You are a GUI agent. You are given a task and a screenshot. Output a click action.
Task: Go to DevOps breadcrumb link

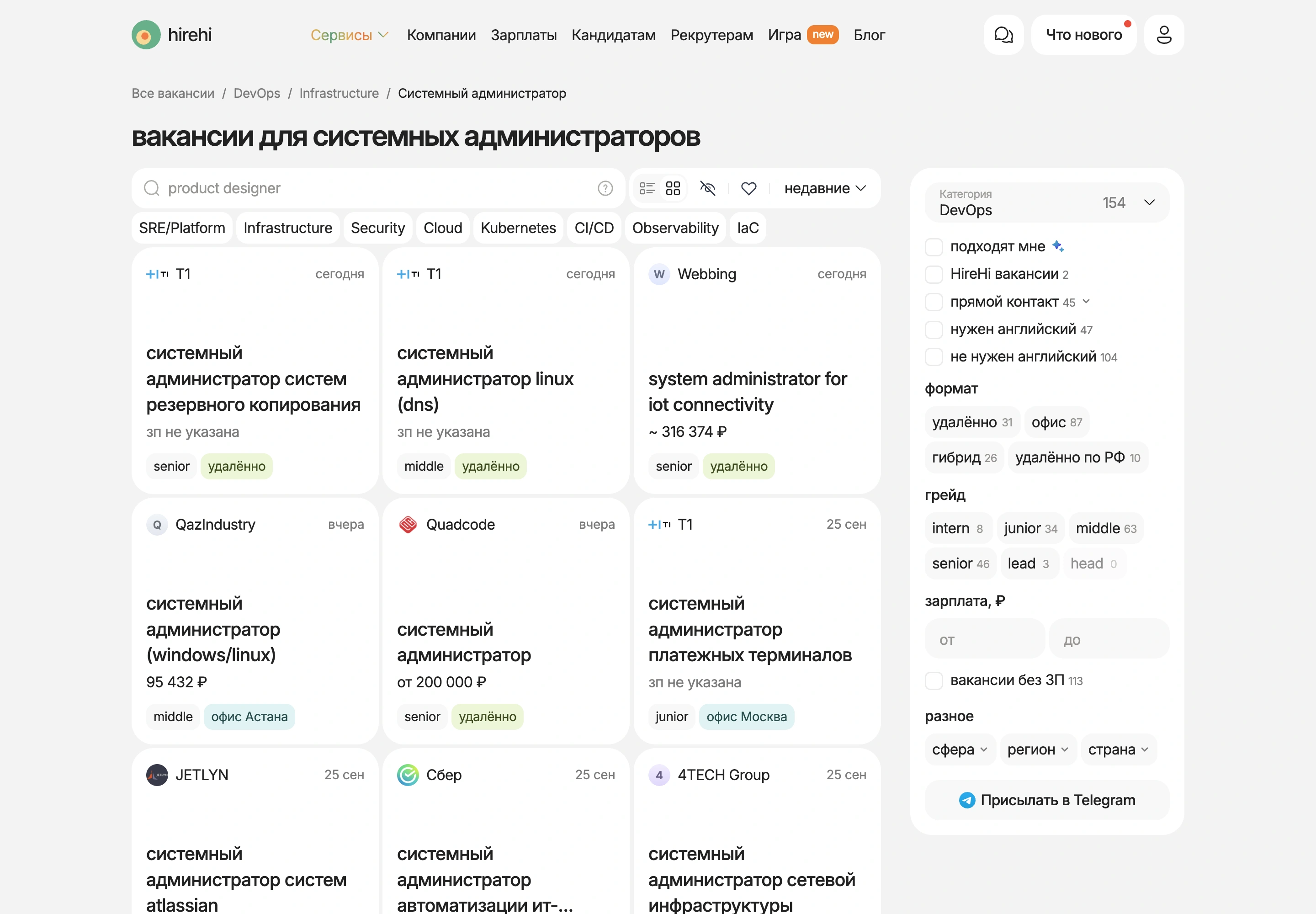256,93
